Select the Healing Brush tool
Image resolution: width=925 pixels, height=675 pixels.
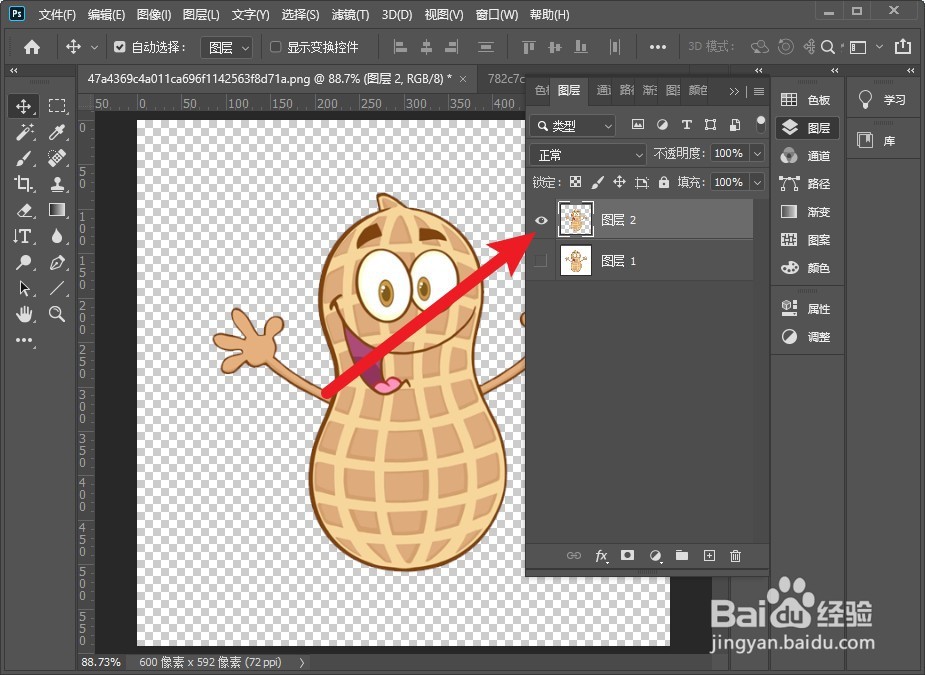tap(57, 158)
